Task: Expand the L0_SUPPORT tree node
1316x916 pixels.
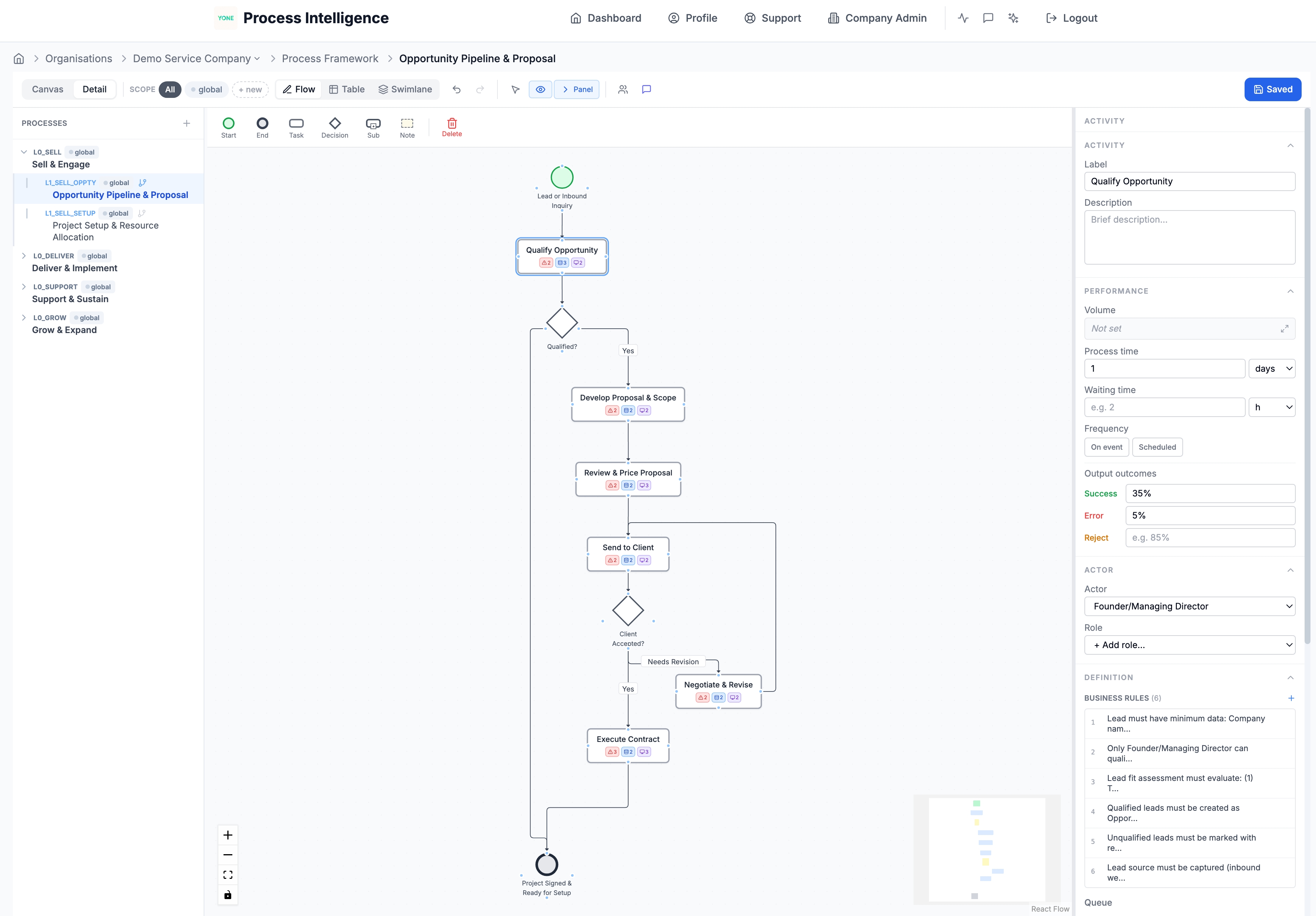Action: 24,286
